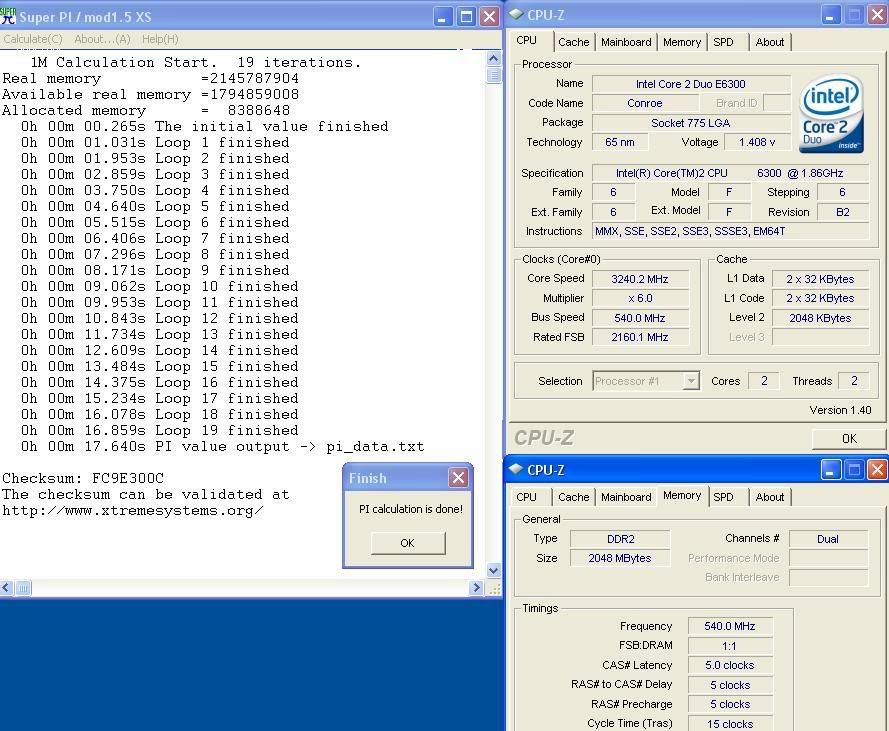Click the Technology value 65 nm

[620, 142]
